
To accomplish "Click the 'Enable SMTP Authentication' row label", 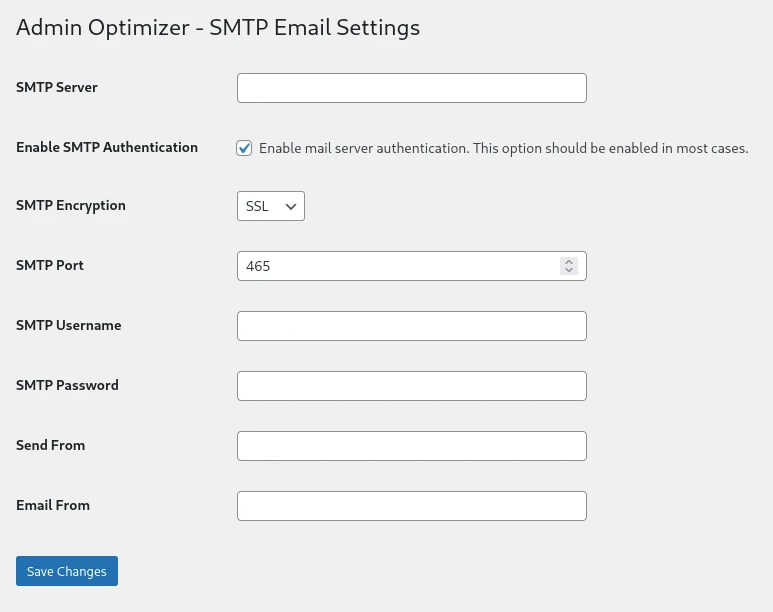I will (x=107, y=147).
